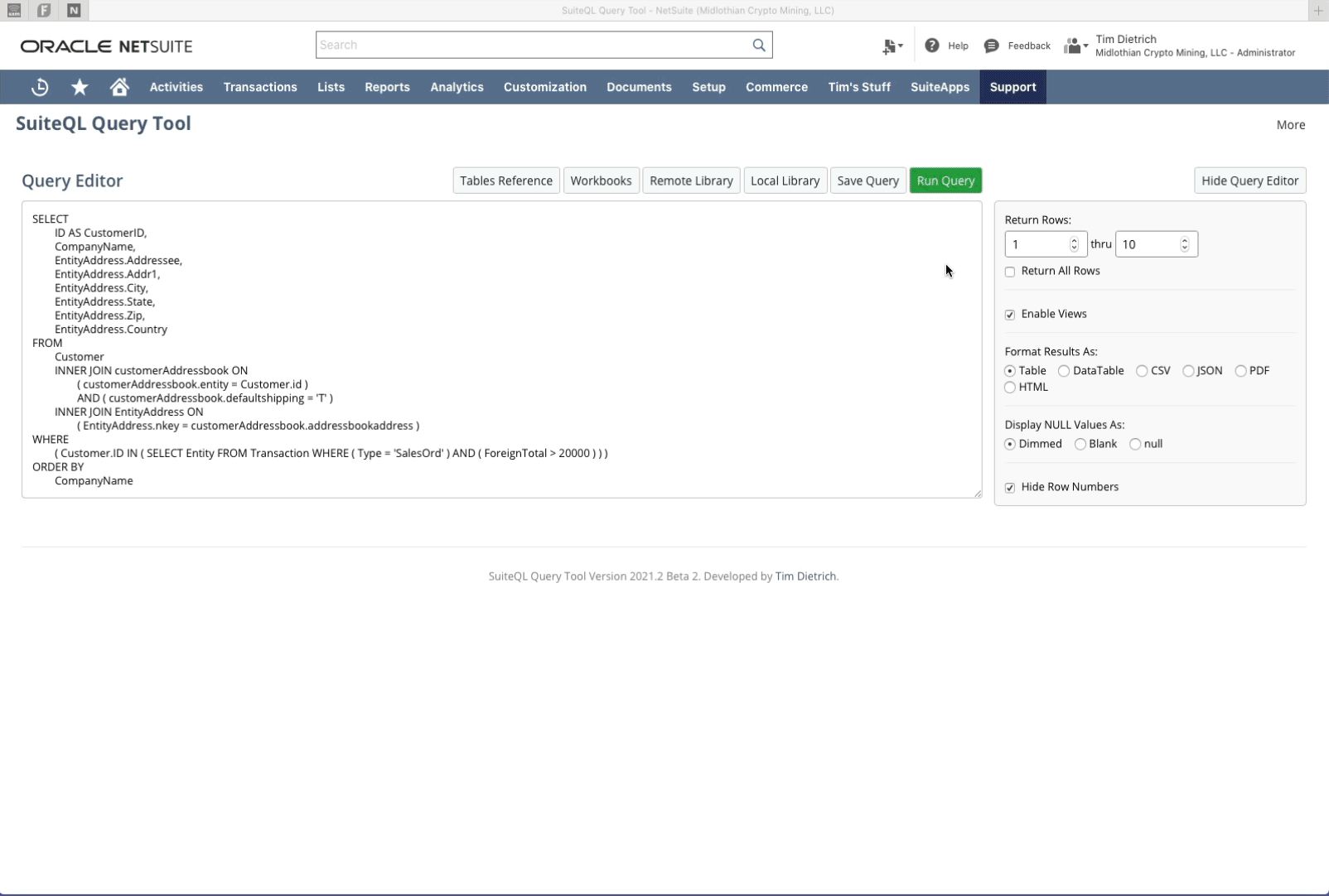Viewport: 1329px width, 896px height.
Task: Open the Transactions menu
Action: coord(260,87)
